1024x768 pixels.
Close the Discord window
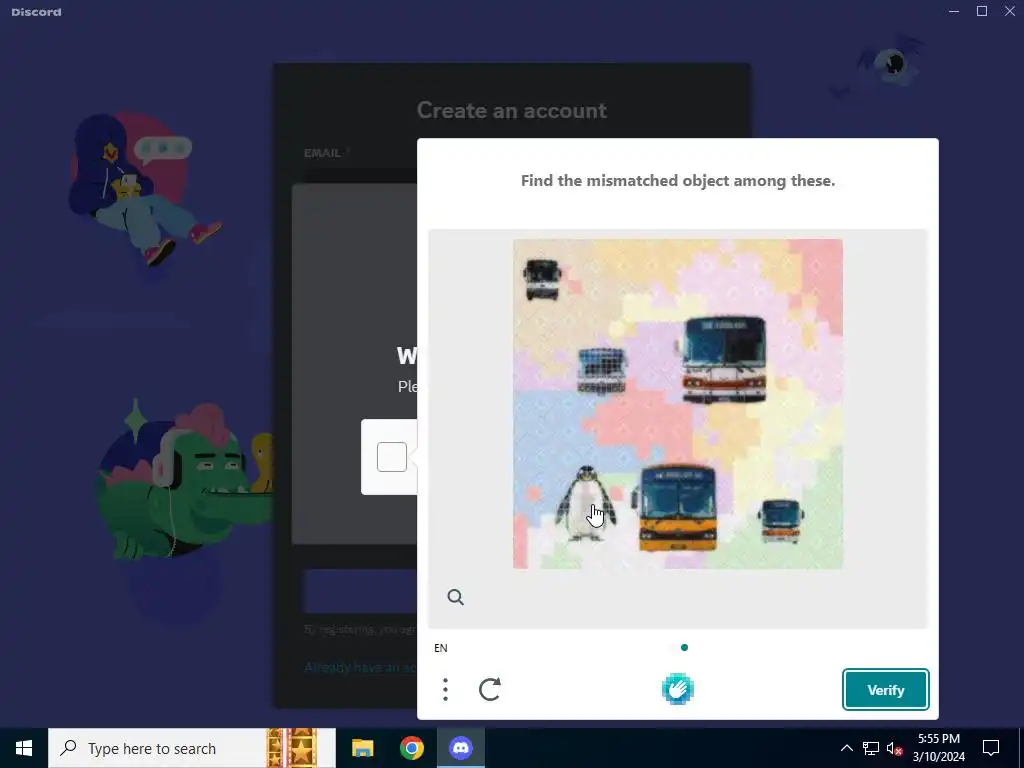point(1010,11)
